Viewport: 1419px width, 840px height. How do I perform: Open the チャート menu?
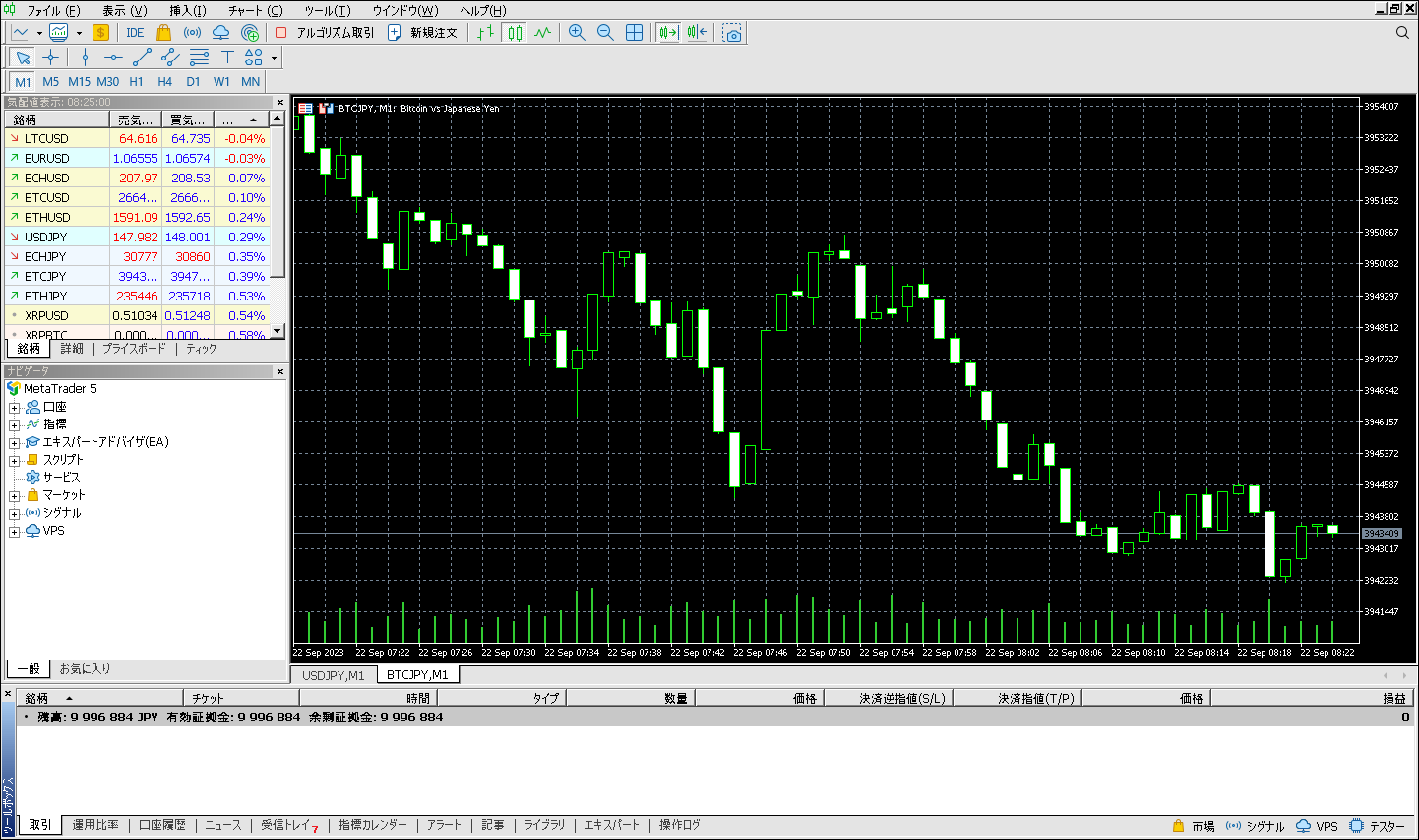pos(255,11)
